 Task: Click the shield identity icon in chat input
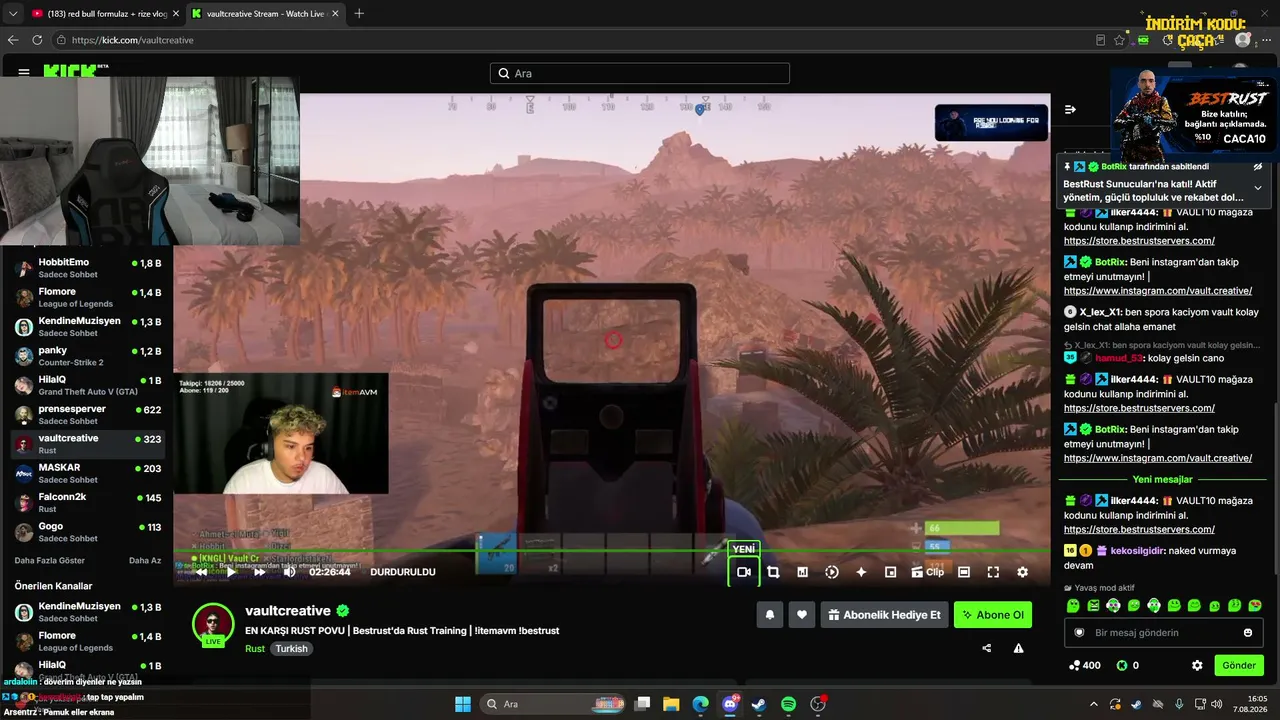click(1079, 633)
